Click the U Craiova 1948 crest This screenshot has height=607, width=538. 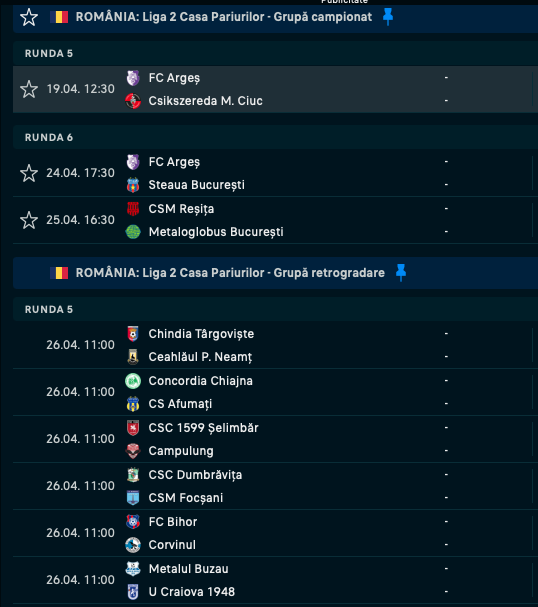(x=133, y=592)
